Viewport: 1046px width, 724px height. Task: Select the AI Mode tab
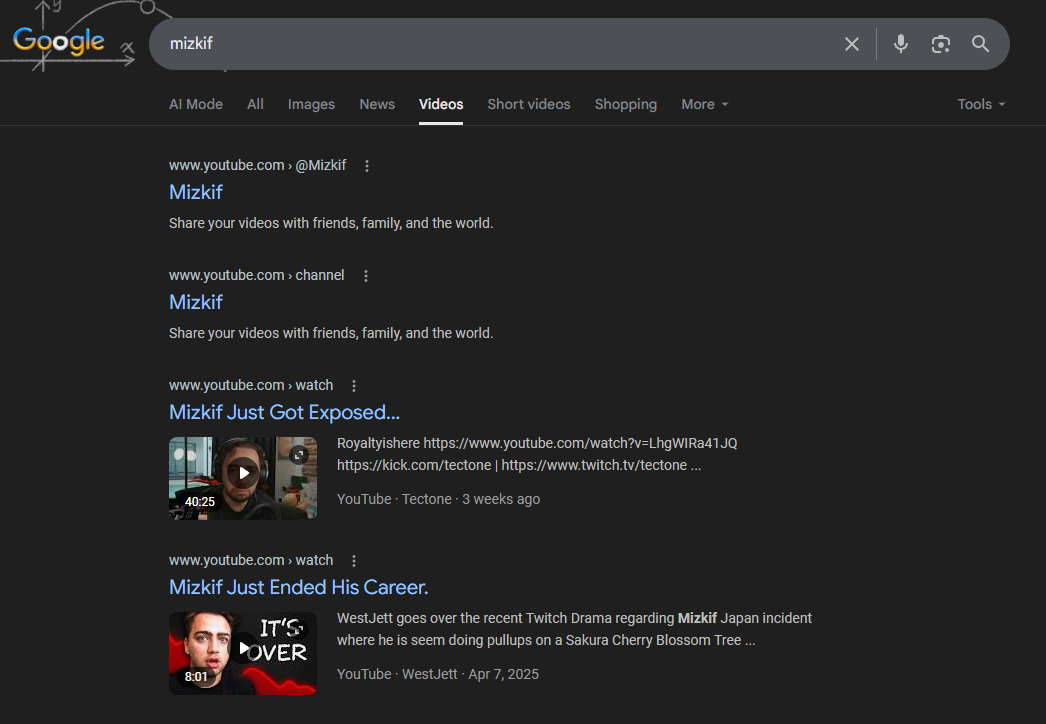(196, 104)
